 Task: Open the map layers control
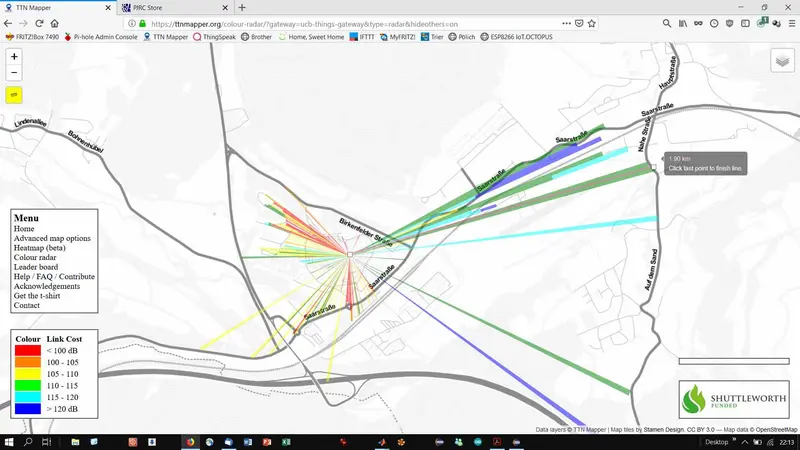tap(782, 61)
